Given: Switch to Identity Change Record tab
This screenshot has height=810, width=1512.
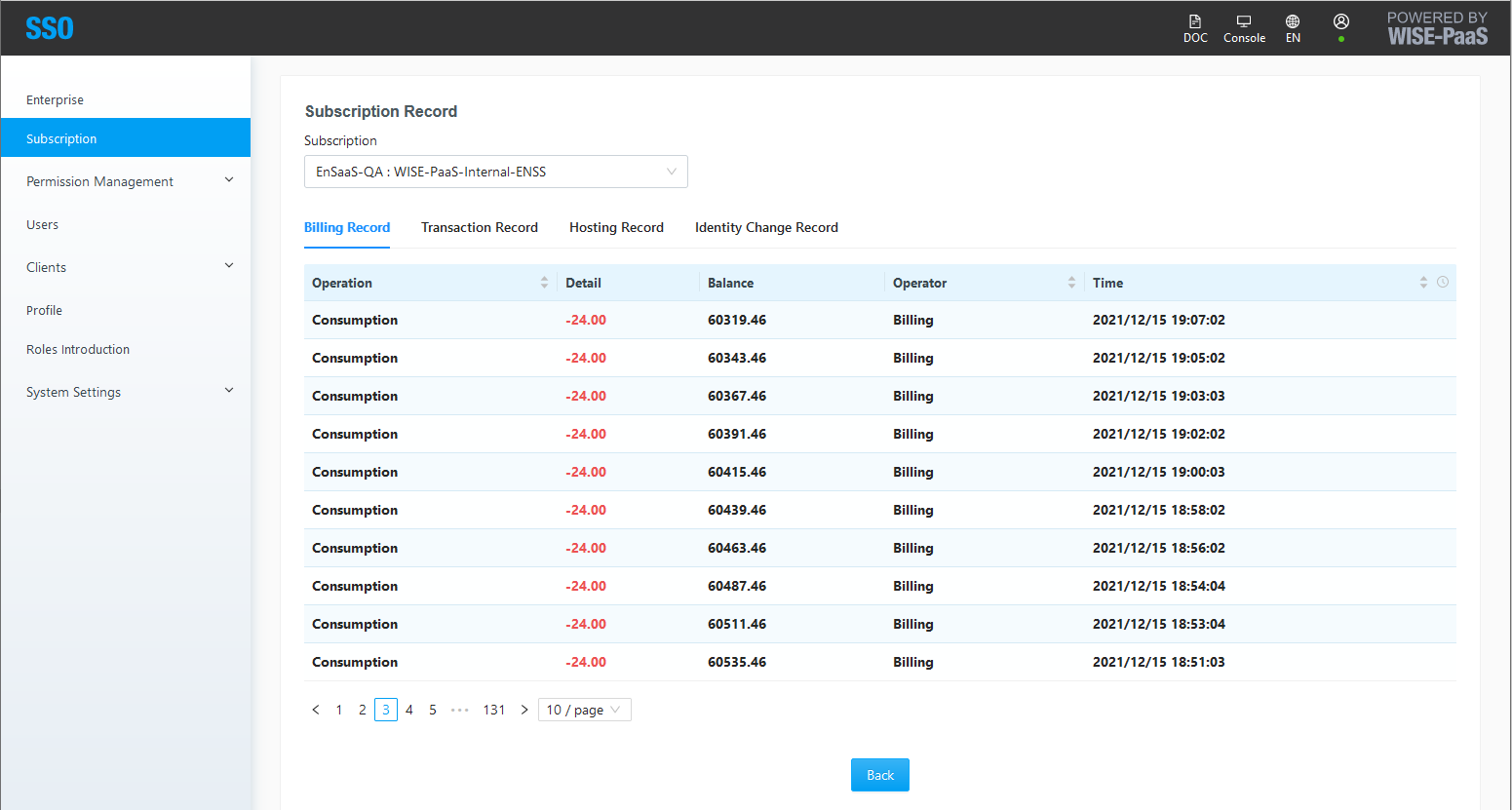Looking at the screenshot, I should click(766, 227).
